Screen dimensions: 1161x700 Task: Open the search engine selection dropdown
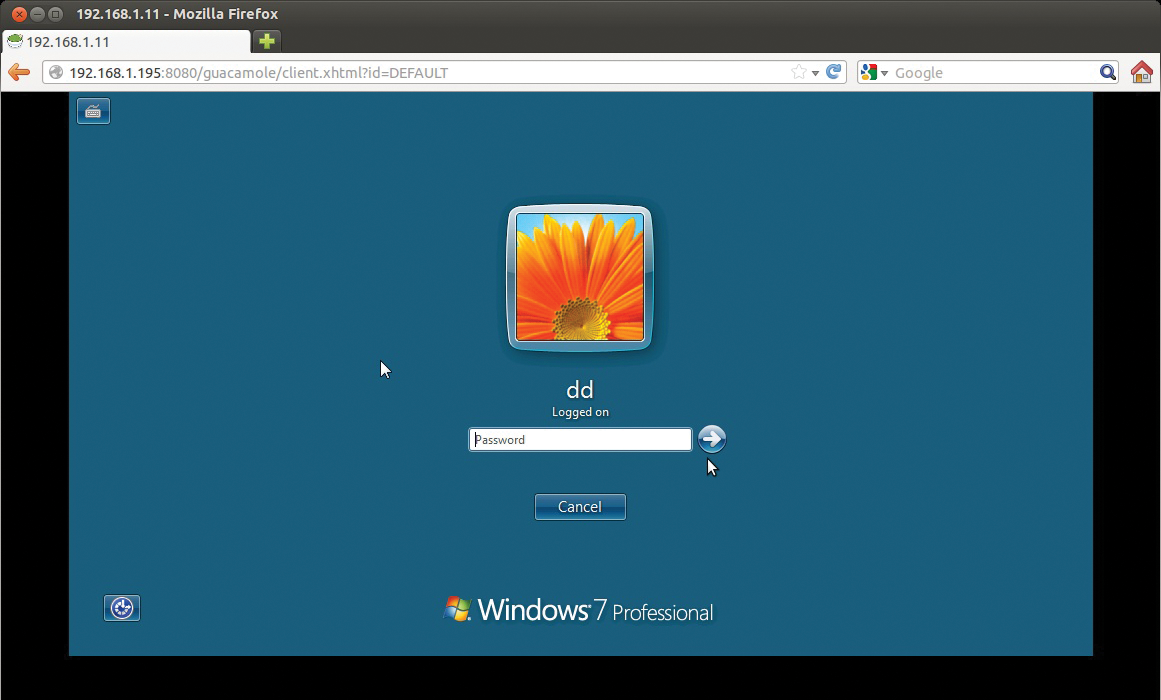pos(883,72)
